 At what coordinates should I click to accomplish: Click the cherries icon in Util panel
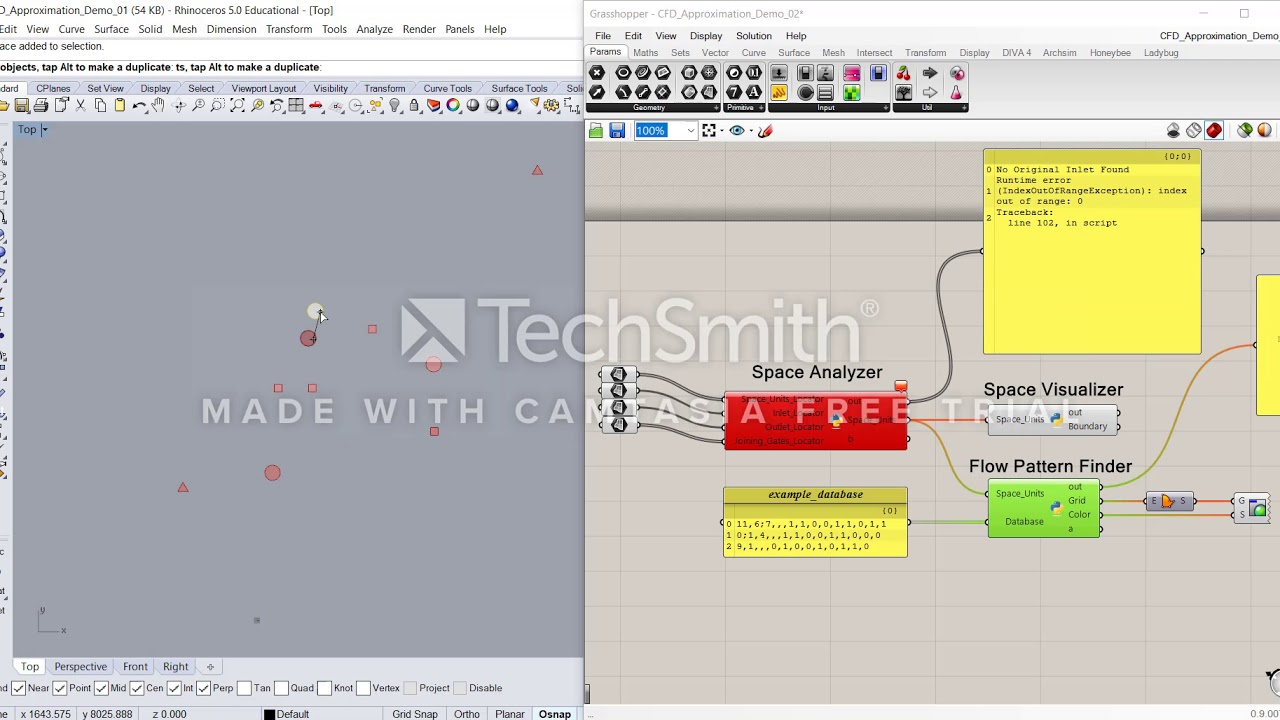pyautogui.click(x=904, y=73)
